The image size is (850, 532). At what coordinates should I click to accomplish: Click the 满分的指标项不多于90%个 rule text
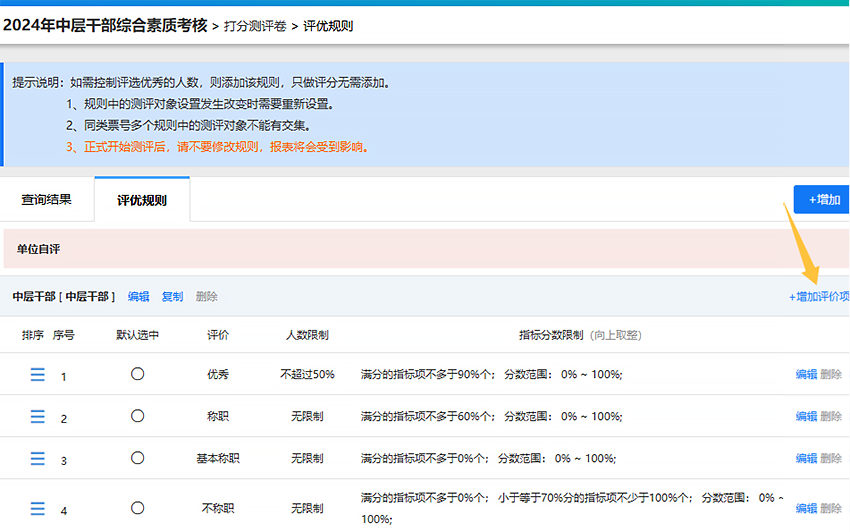(427, 374)
